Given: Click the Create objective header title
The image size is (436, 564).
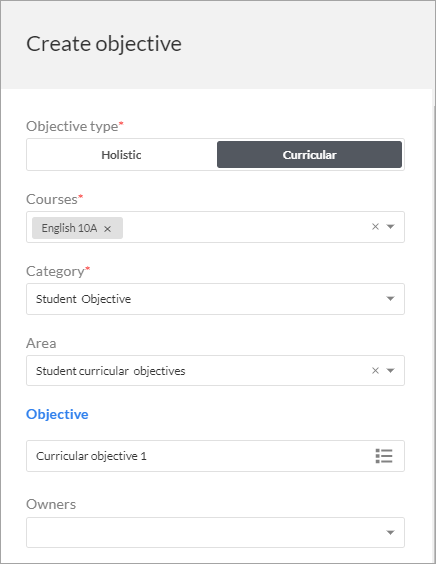Looking at the screenshot, I should pos(104,44).
